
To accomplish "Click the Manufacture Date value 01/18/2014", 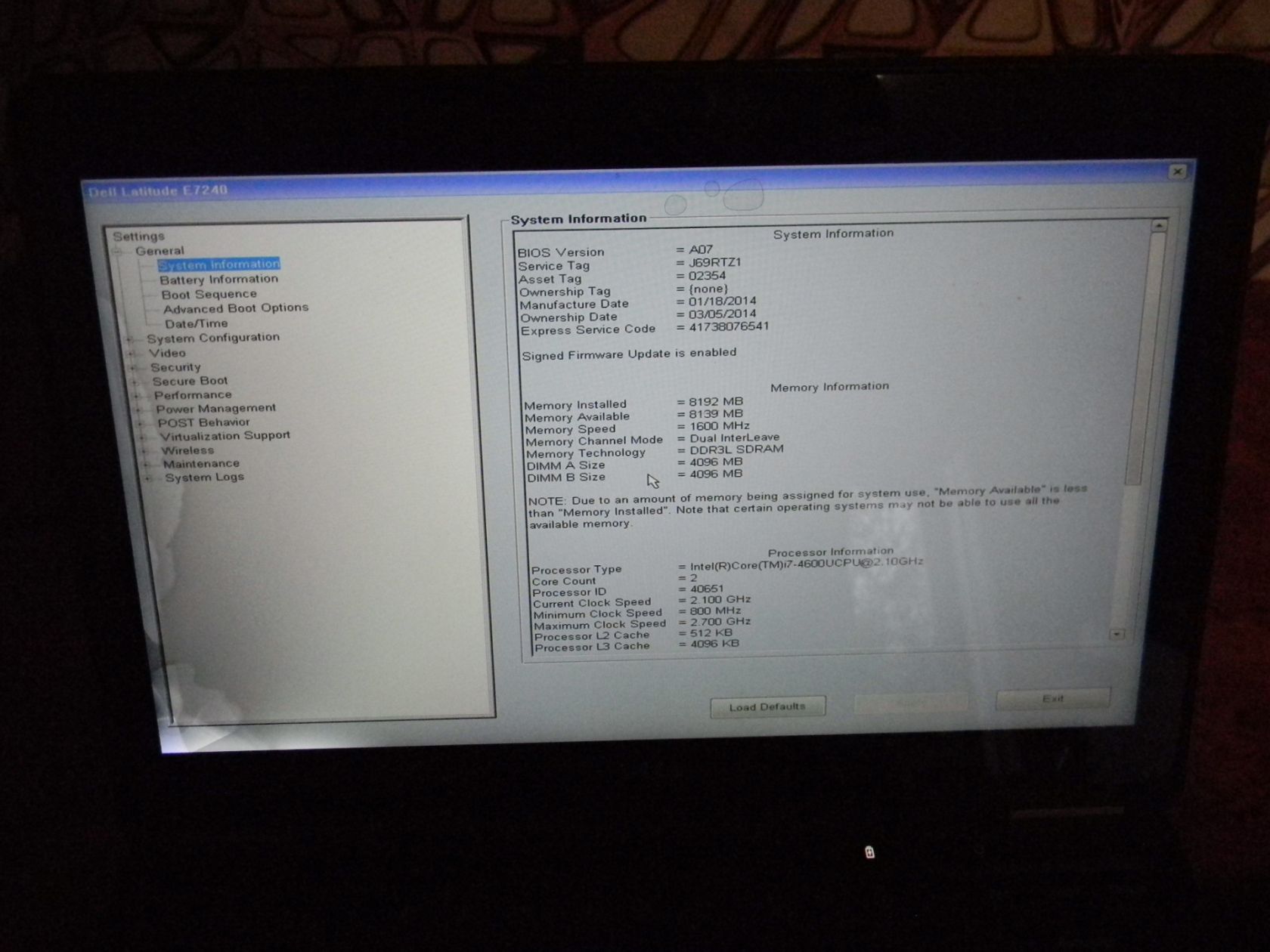I will (722, 301).
